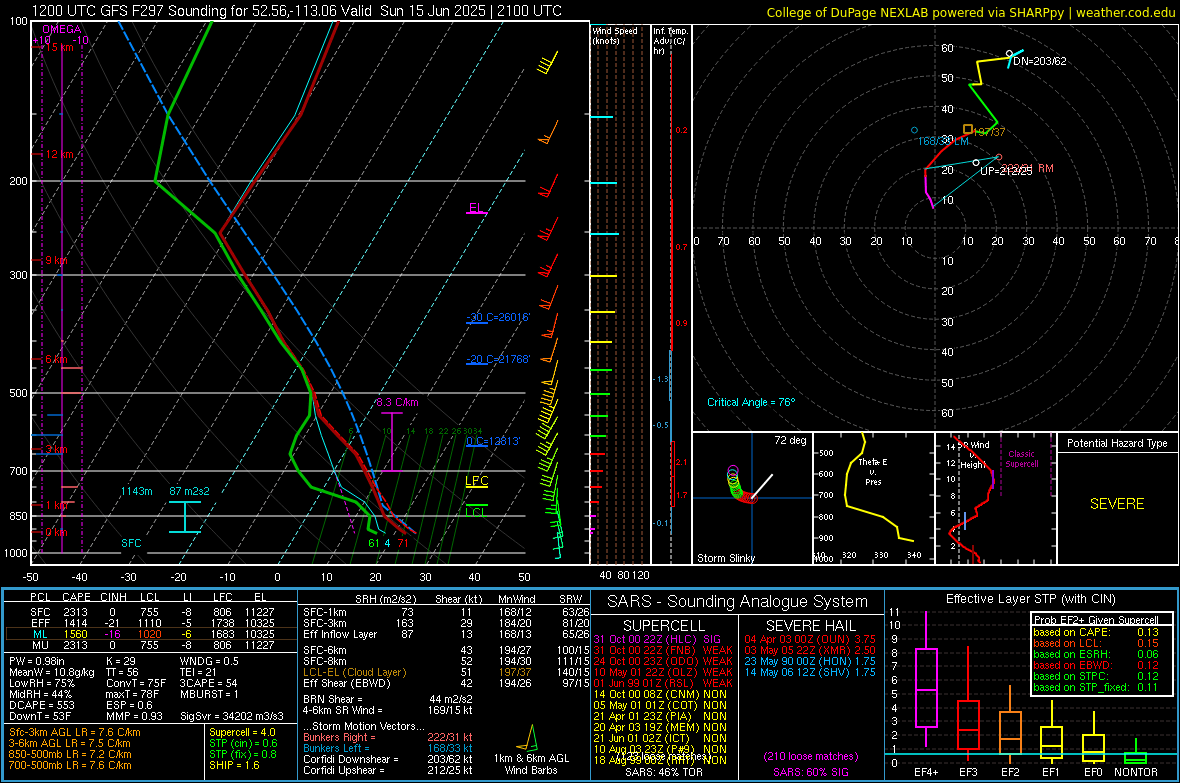Click the Wind Speed (knots) panel header

tap(615, 35)
